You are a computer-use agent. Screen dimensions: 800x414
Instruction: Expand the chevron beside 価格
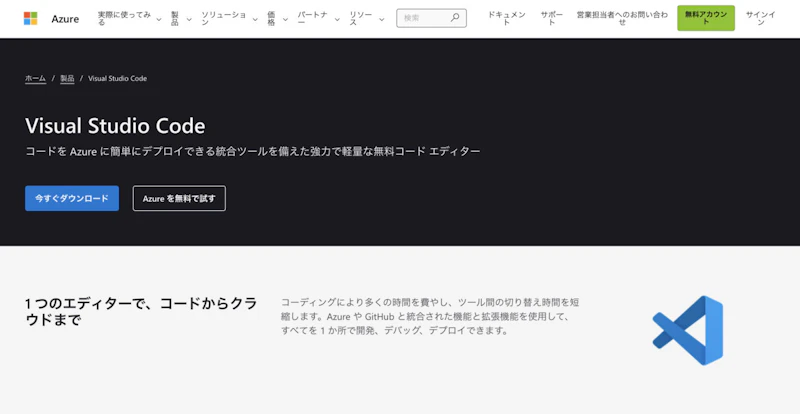[x=285, y=19]
